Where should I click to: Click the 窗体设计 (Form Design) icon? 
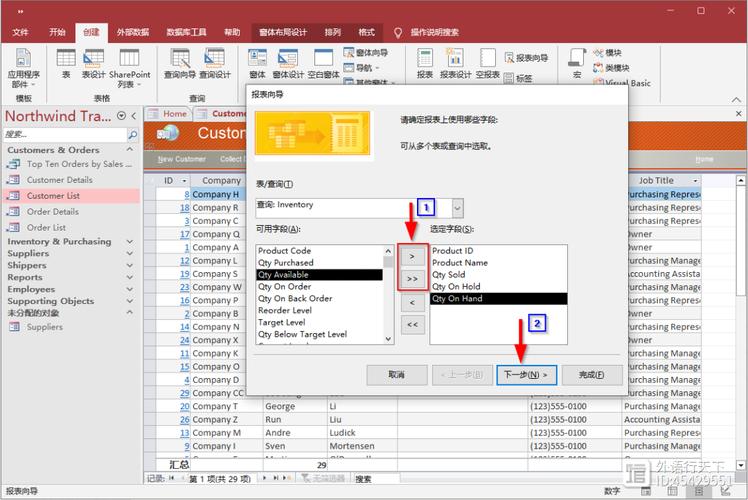pos(288,62)
